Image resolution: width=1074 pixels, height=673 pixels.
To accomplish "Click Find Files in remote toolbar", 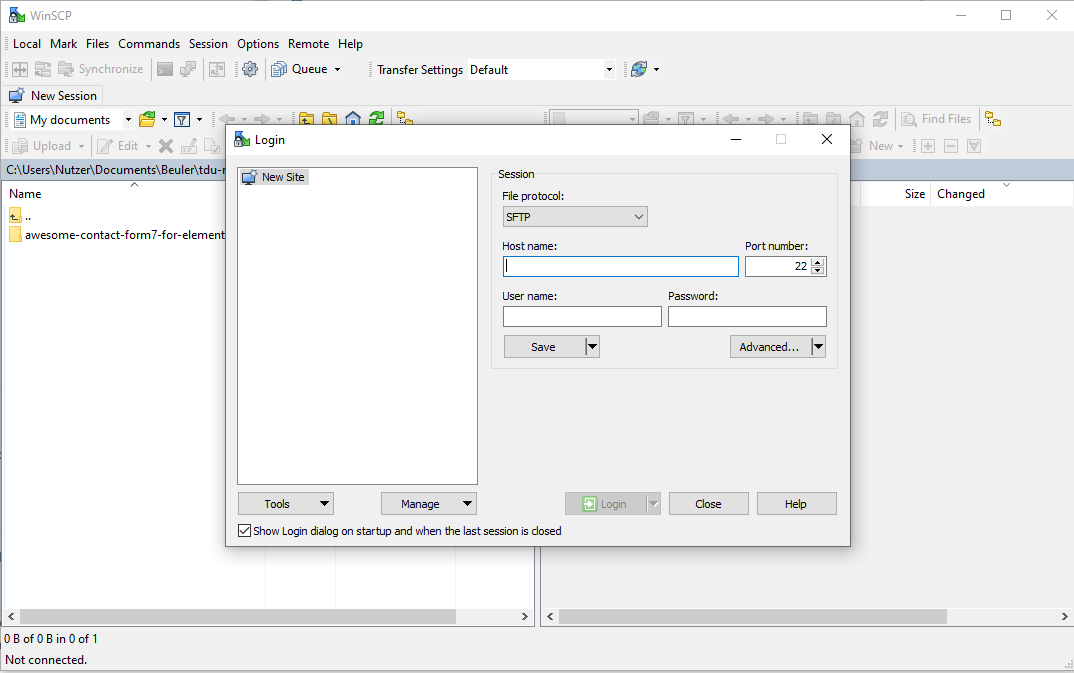I will 936,119.
